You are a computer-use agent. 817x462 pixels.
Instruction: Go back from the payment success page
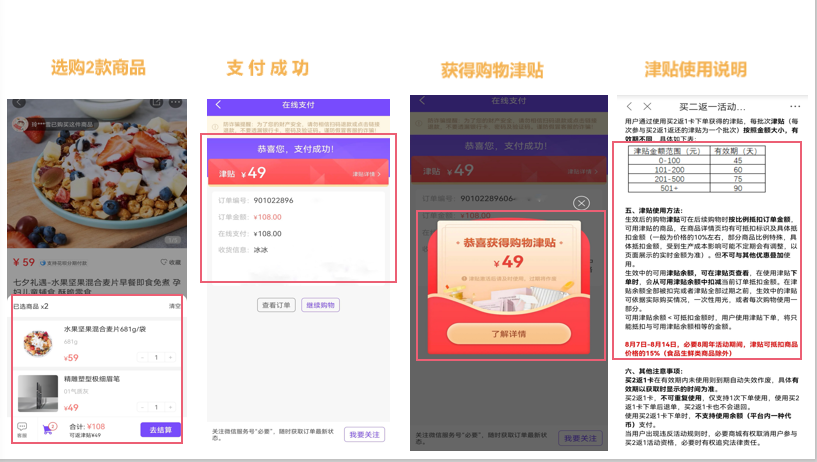coord(218,105)
